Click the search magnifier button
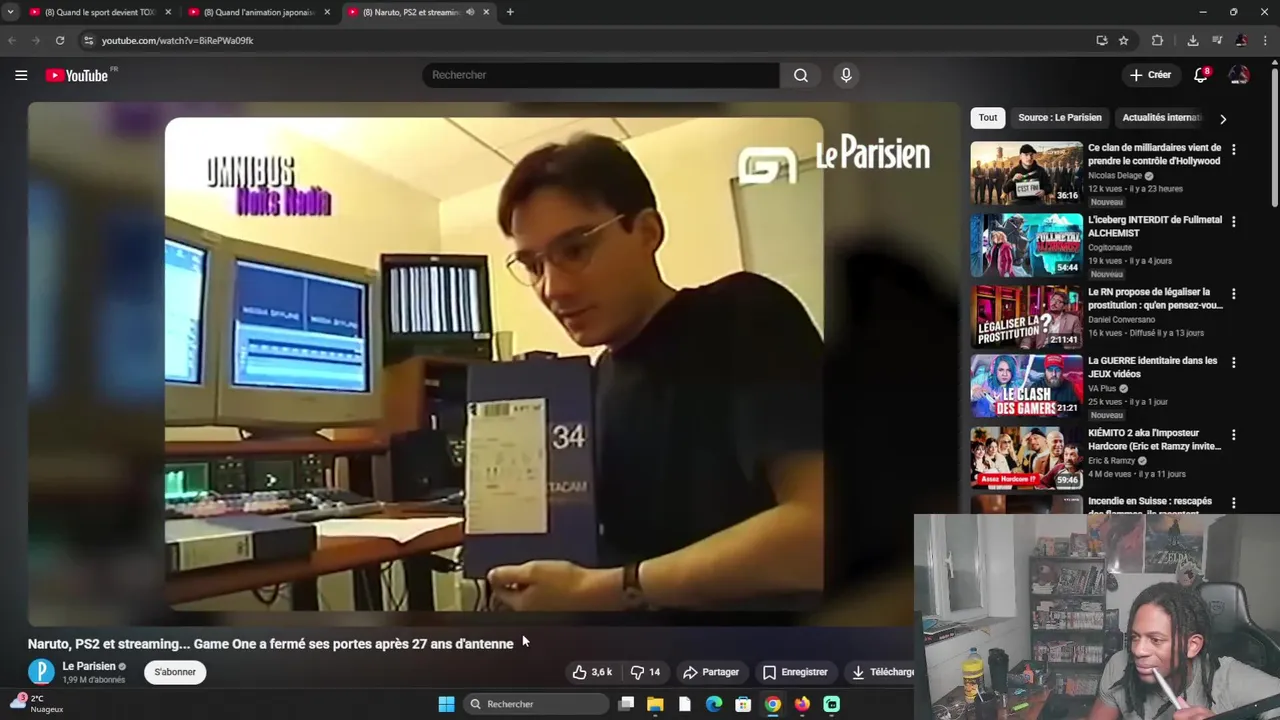Screen dimensions: 1280x720 (801, 75)
